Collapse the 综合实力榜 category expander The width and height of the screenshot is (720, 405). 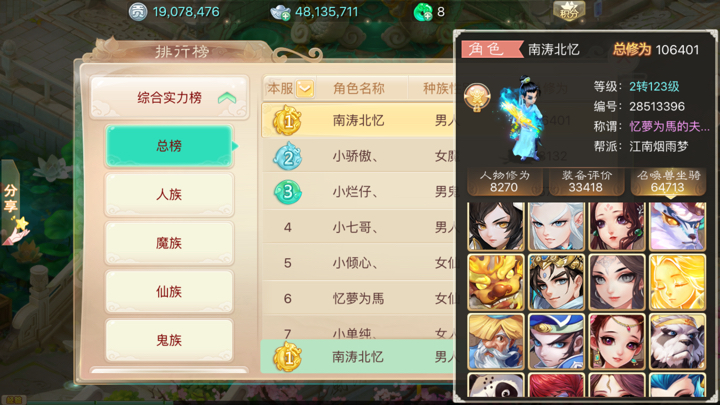[x=227, y=98]
